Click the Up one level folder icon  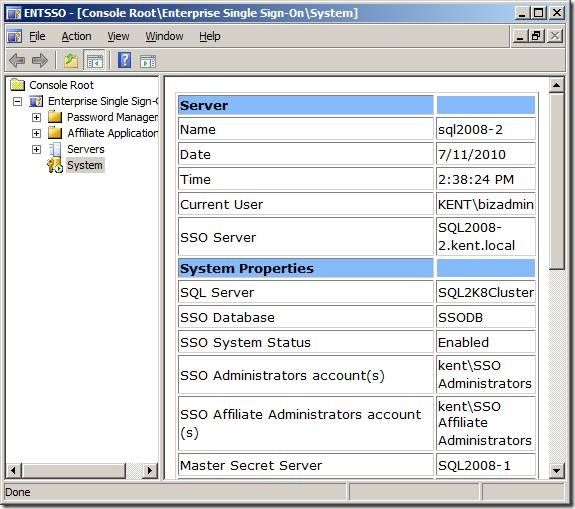tap(71, 61)
